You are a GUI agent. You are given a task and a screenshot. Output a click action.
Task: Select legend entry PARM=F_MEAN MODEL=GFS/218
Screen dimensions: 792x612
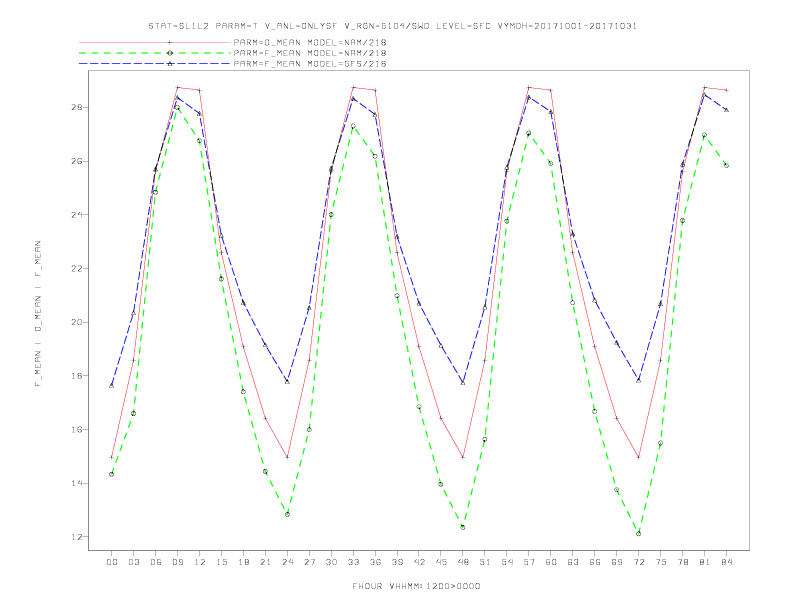pos(310,64)
